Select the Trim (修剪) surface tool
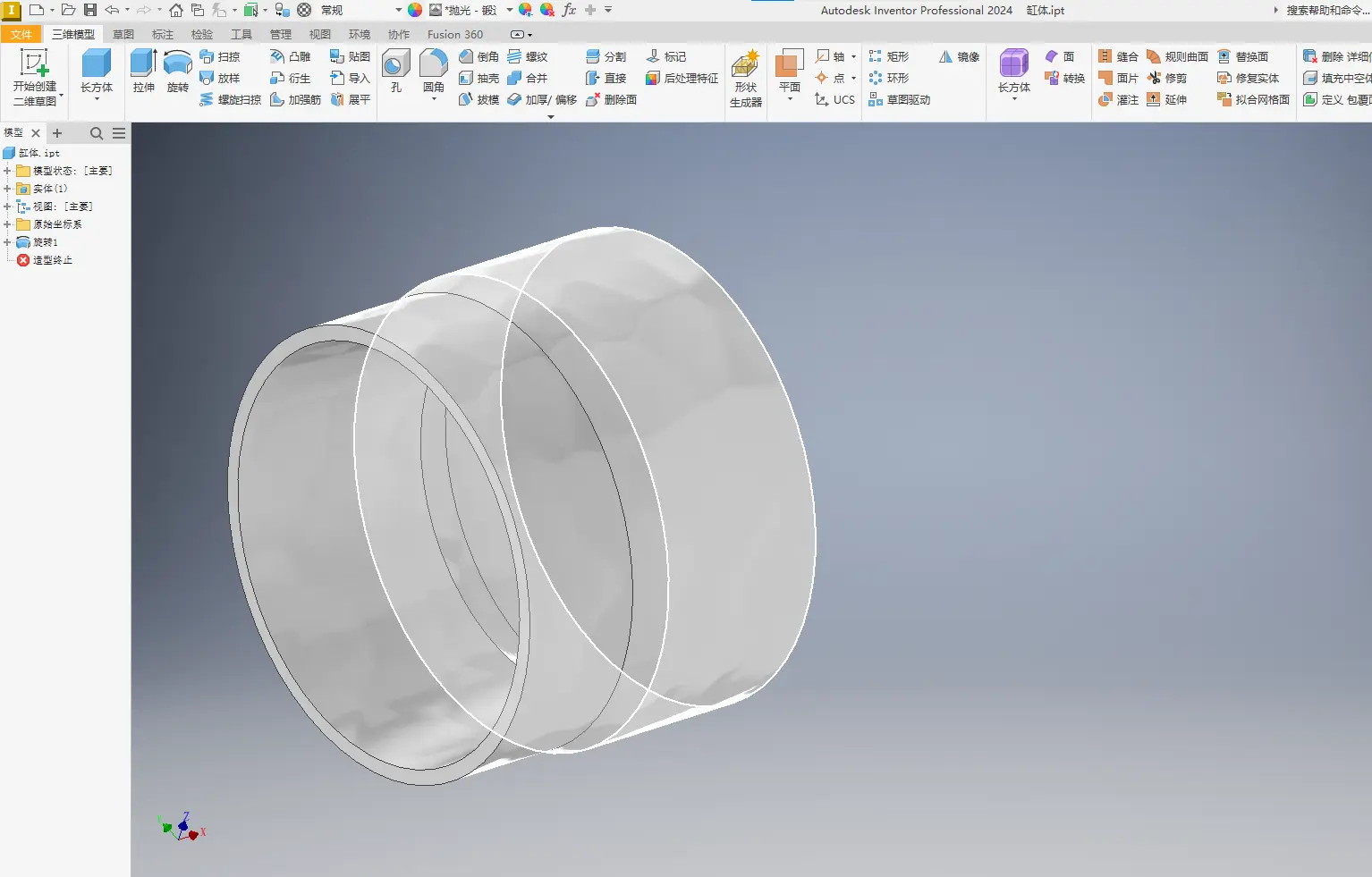The width and height of the screenshot is (1372, 877). [1167, 78]
